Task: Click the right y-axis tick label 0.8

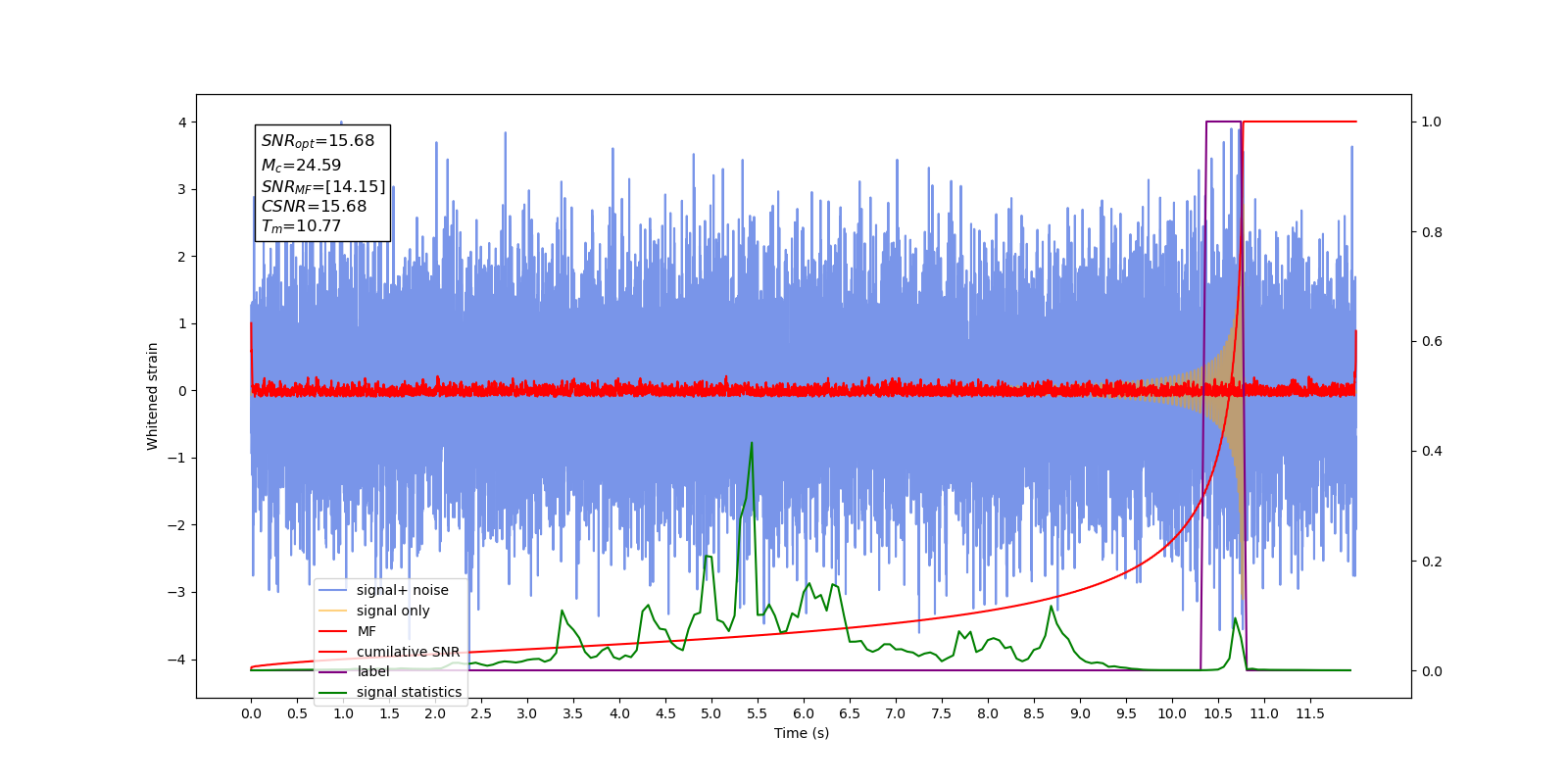Action: (1432, 232)
